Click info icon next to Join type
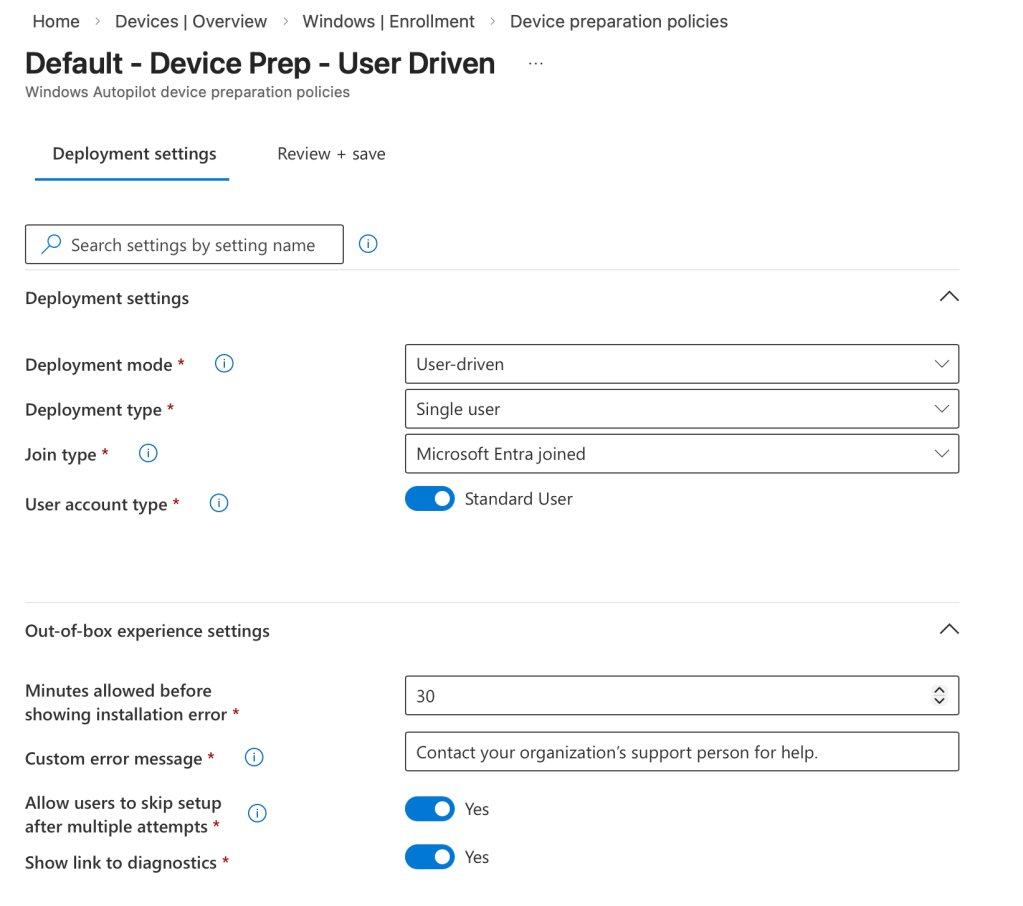The width and height of the screenshot is (1023, 906). coord(148,454)
